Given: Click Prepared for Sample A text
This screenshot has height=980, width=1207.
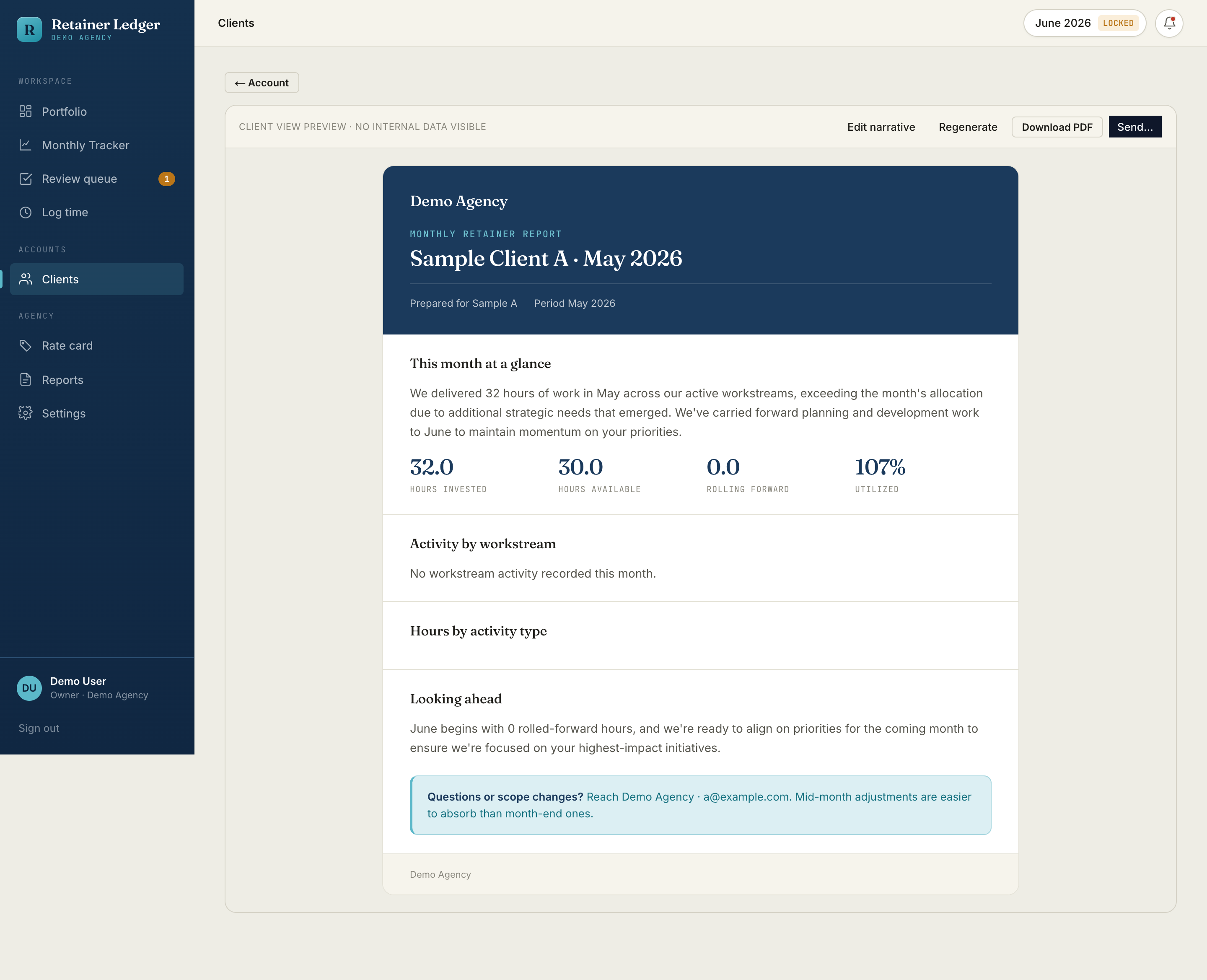Looking at the screenshot, I should tap(463, 303).
